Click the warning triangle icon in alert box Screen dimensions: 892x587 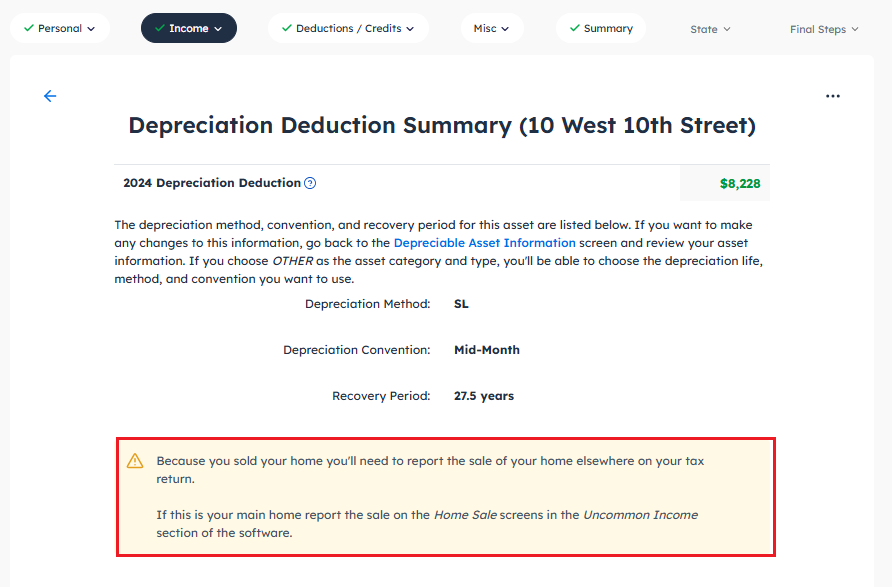tap(135, 461)
